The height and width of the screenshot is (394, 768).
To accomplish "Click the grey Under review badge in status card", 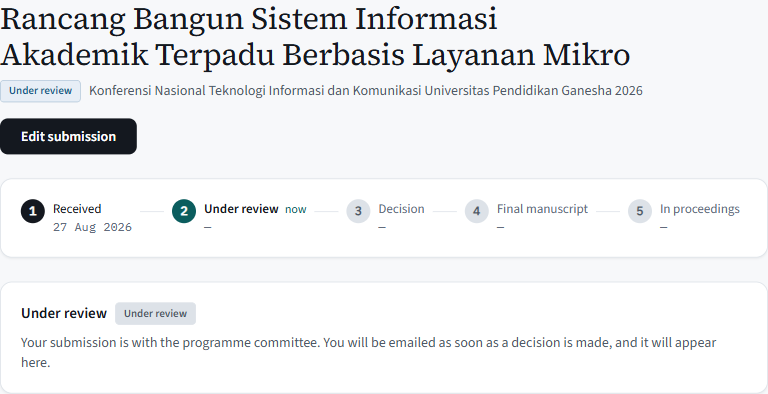I will [x=155, y=314].
